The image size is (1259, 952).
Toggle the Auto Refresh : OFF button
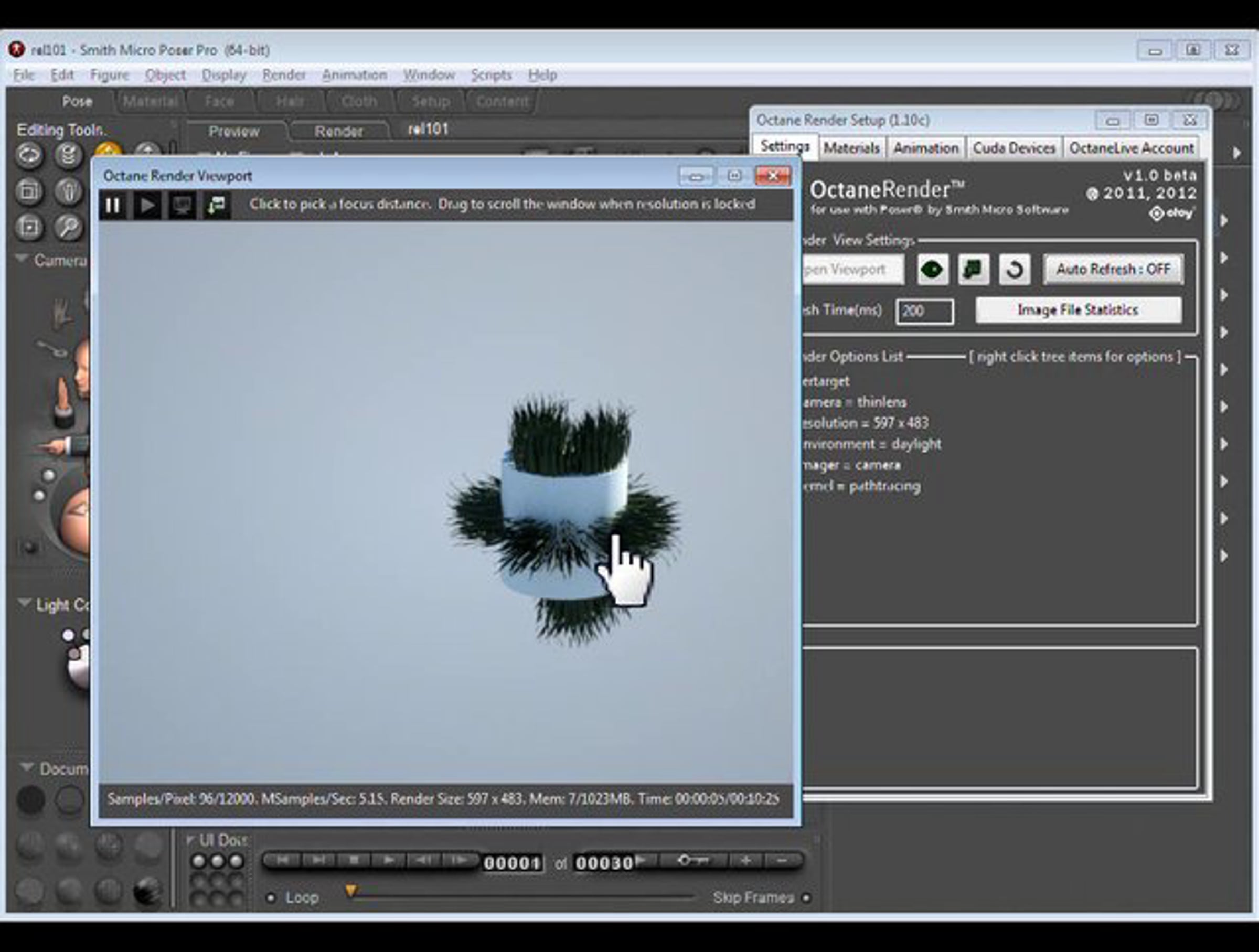1113,269
